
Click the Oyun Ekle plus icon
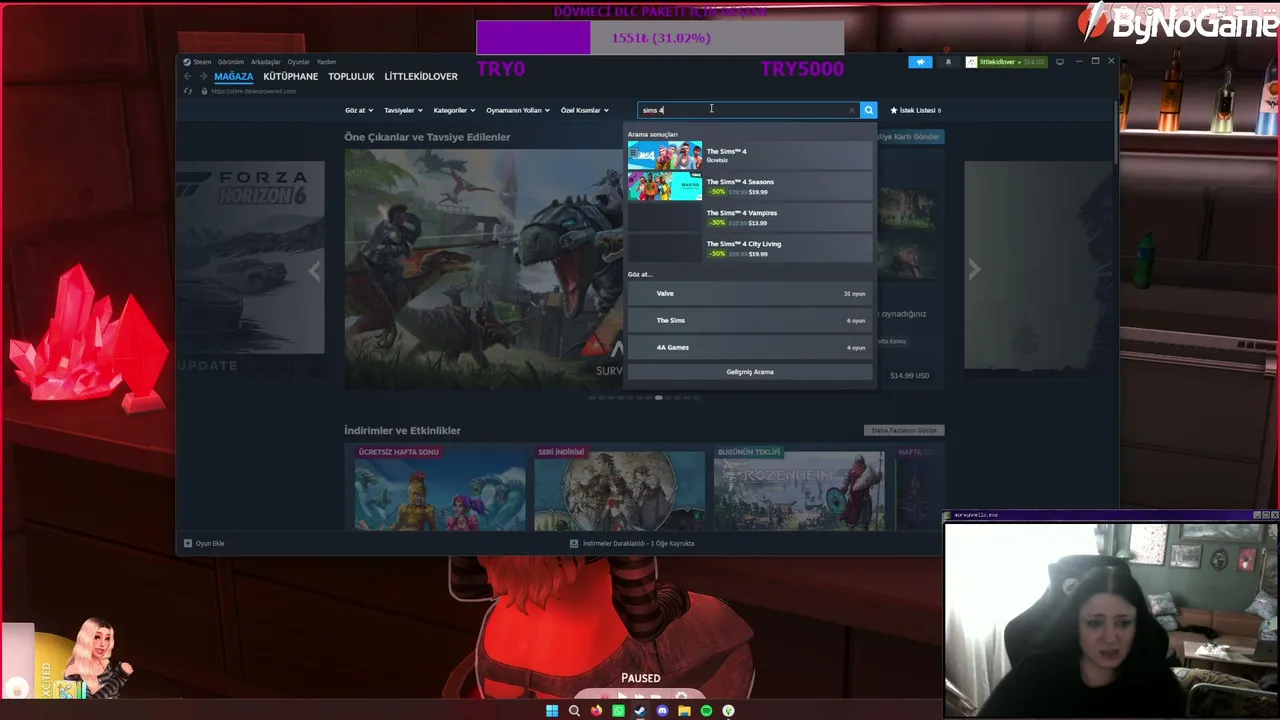187,543
